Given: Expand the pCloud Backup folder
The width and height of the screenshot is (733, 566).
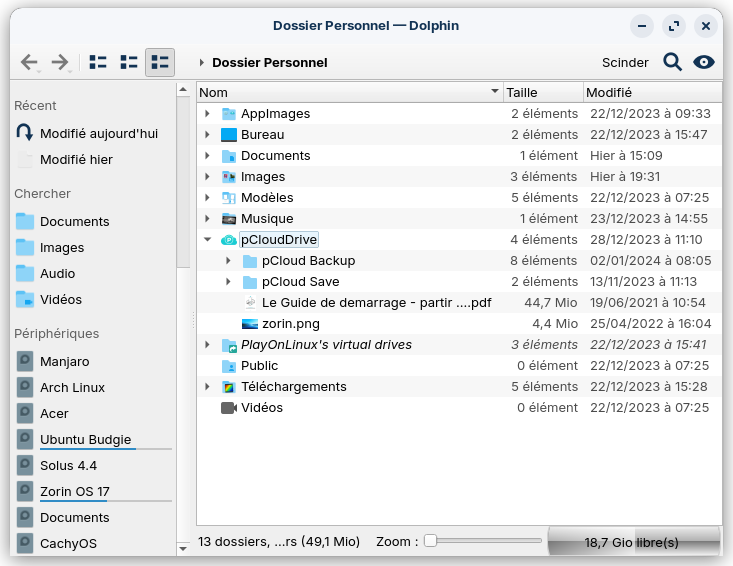Looking at the screenshot, I should coord(228,261).
